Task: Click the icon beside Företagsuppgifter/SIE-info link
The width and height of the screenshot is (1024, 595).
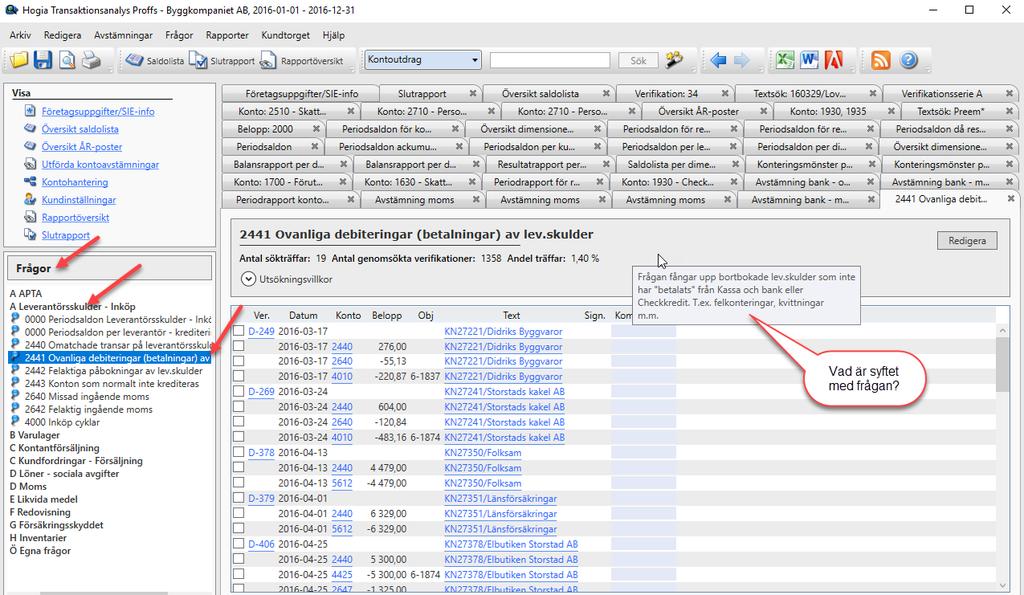Action: point(29,111)
